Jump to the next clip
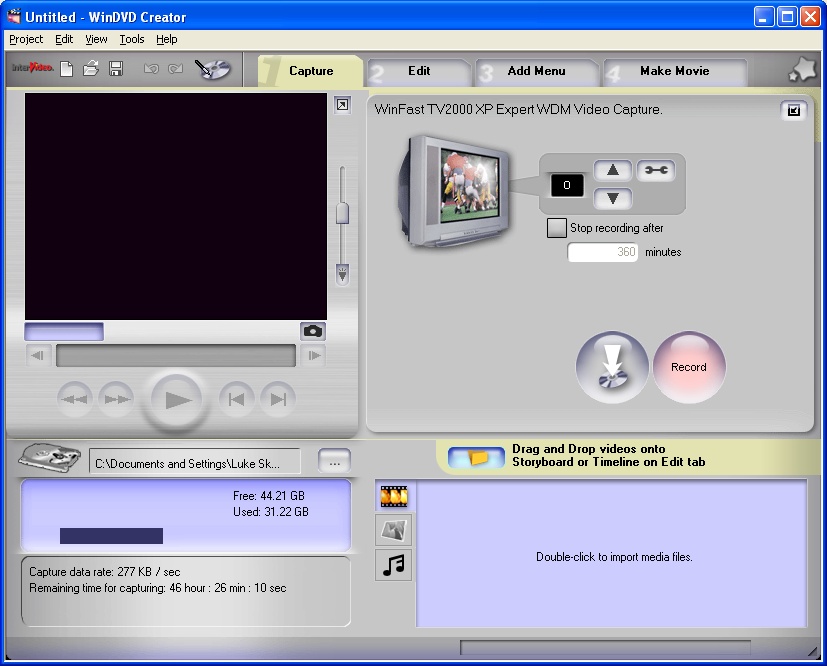The height and width of the screenshot is (666, 827). click(x=278, y=399)
